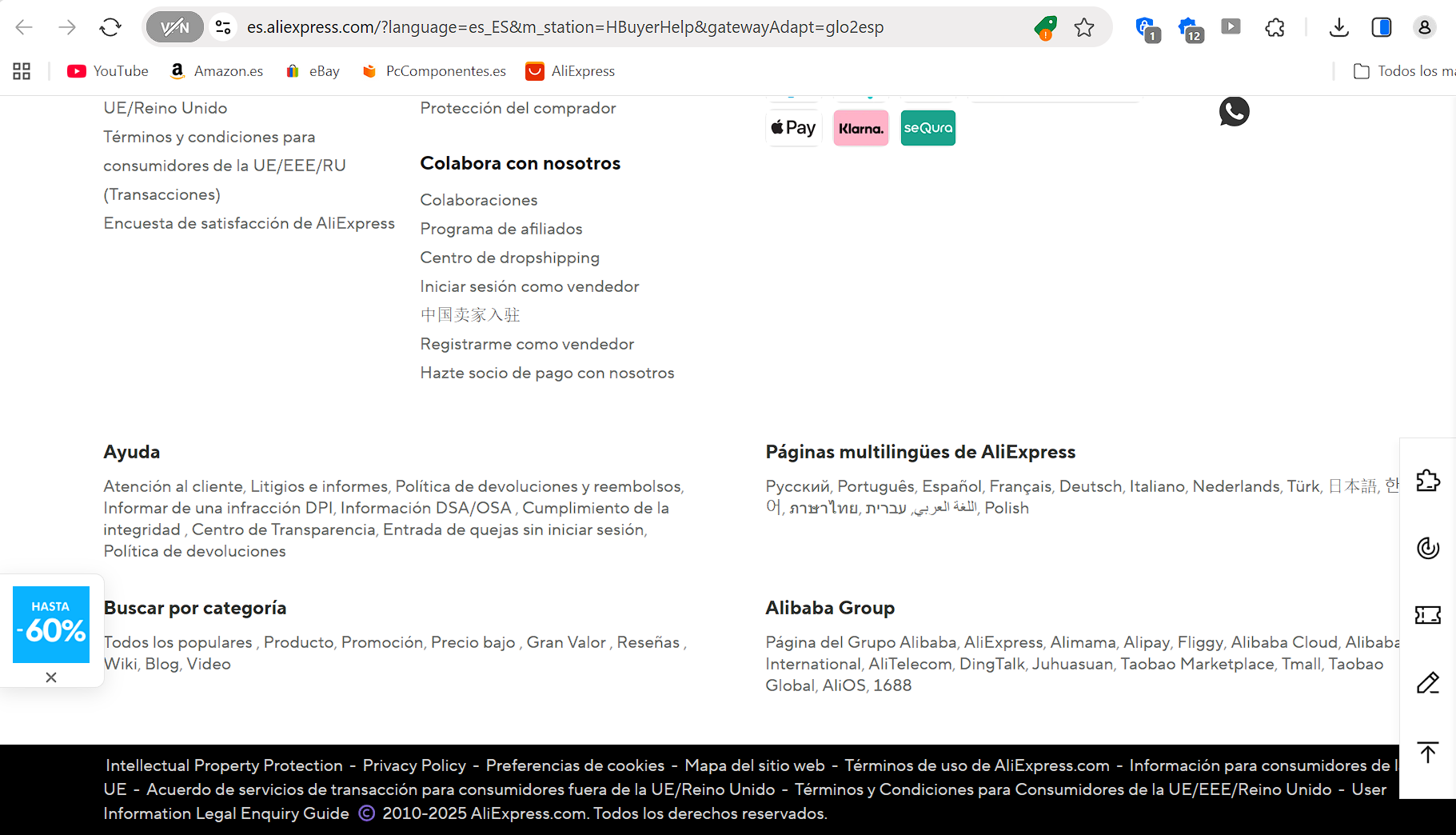
Task: Open the browser extensions menu
Action: [x=1274, y=28]
